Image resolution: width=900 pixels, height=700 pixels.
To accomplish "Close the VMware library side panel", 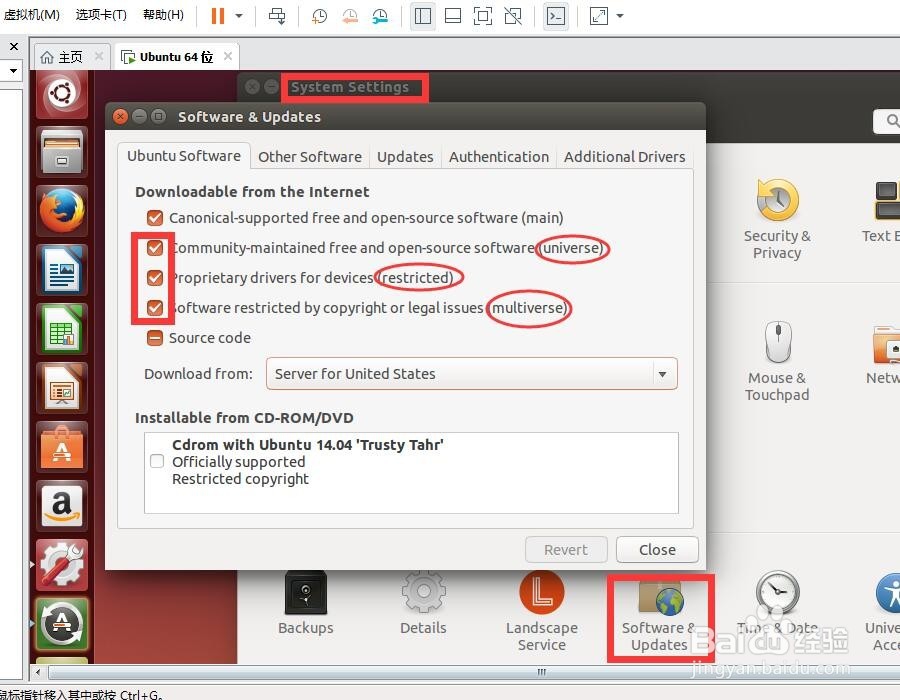I will tap(14, 46).
